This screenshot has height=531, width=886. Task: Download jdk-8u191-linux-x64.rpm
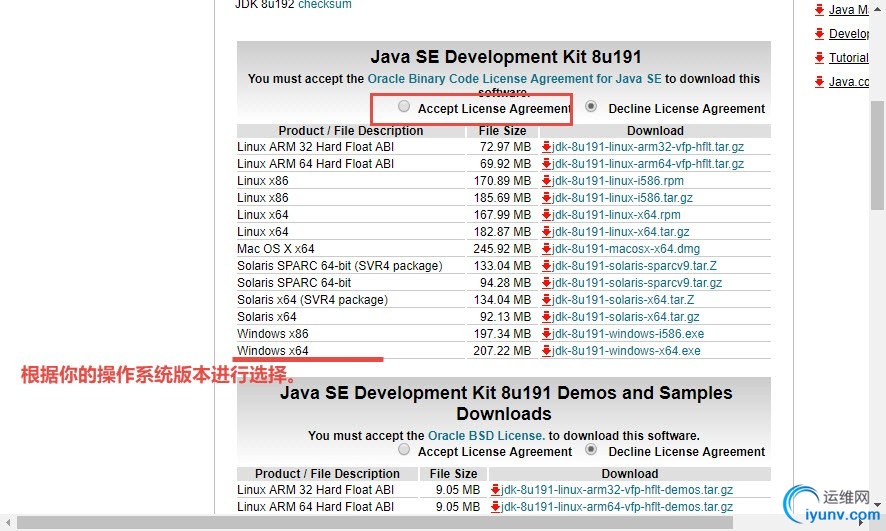616,215
